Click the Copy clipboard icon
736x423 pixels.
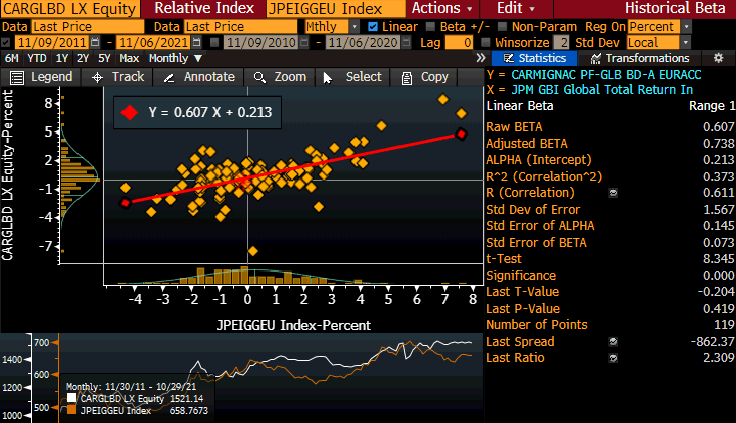coord(407,78)
